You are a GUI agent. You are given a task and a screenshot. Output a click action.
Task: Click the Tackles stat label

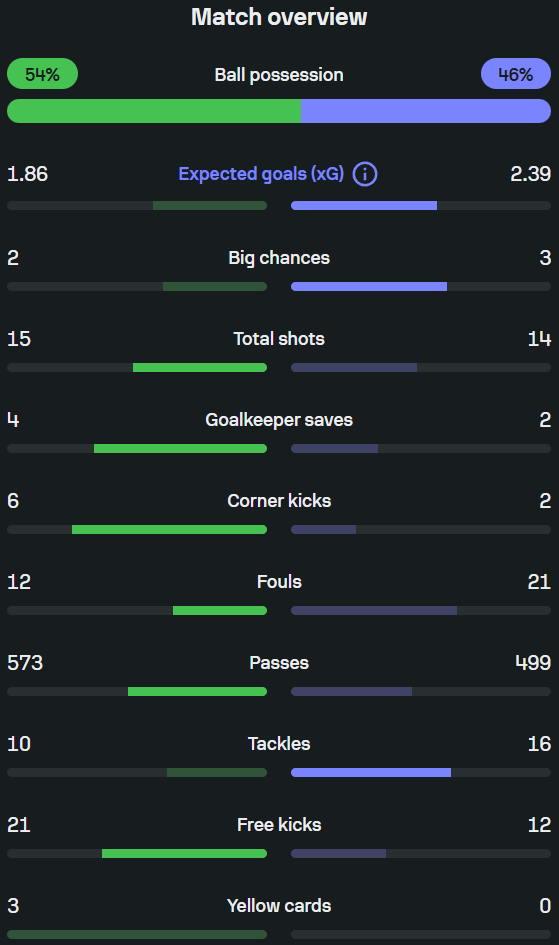[x=279, y=744]
